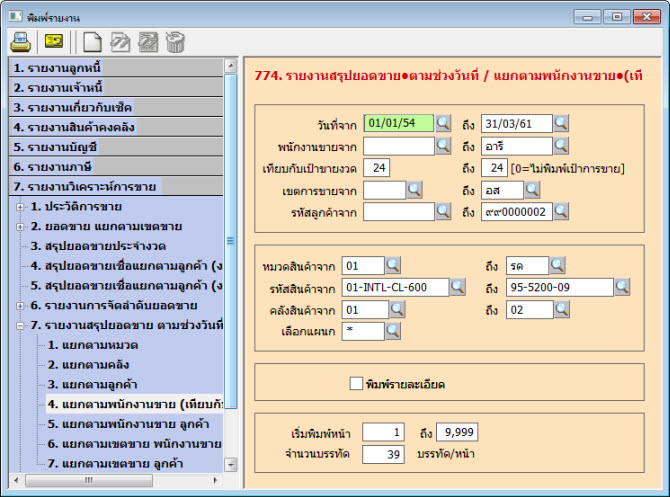Viewport: 670px width, 497px height.
Task: Click the page ถึง field showing 9,999
Action: [457, 432]
